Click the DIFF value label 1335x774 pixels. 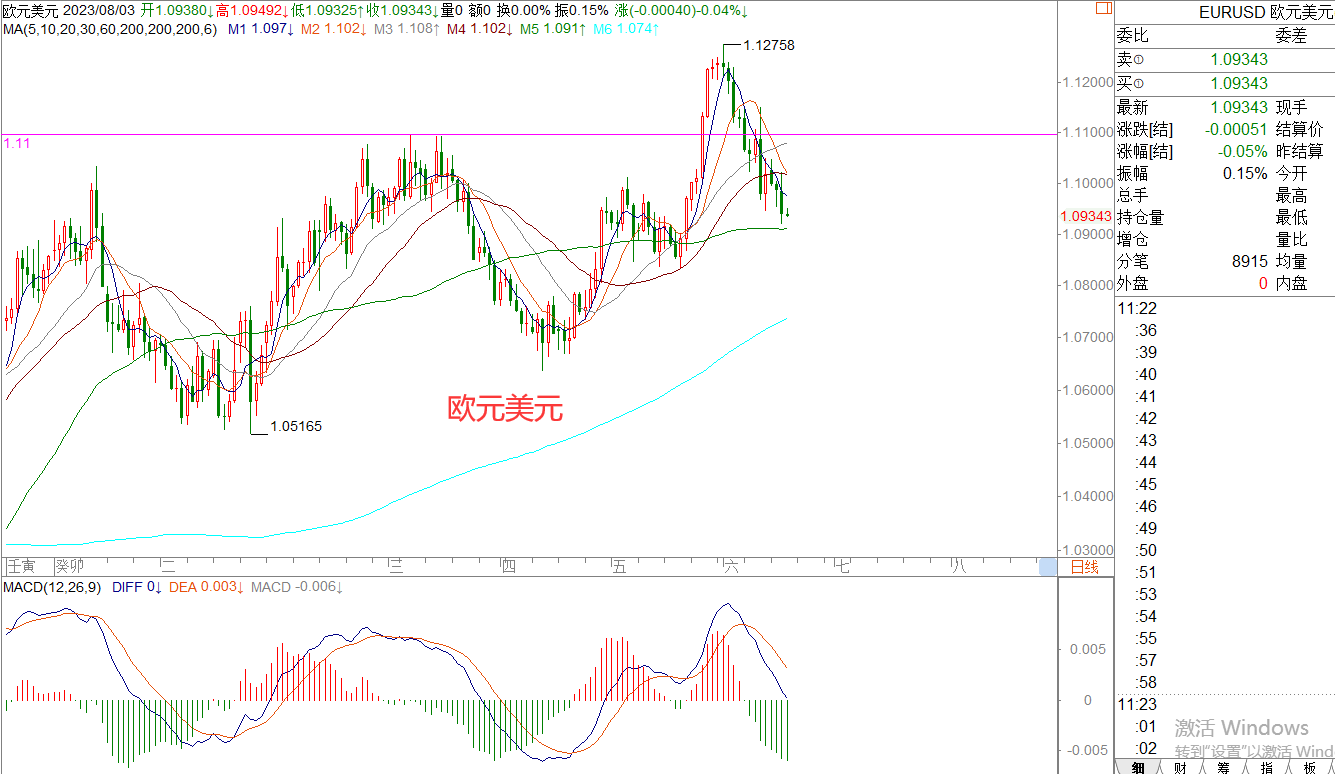tap(138, 587)
